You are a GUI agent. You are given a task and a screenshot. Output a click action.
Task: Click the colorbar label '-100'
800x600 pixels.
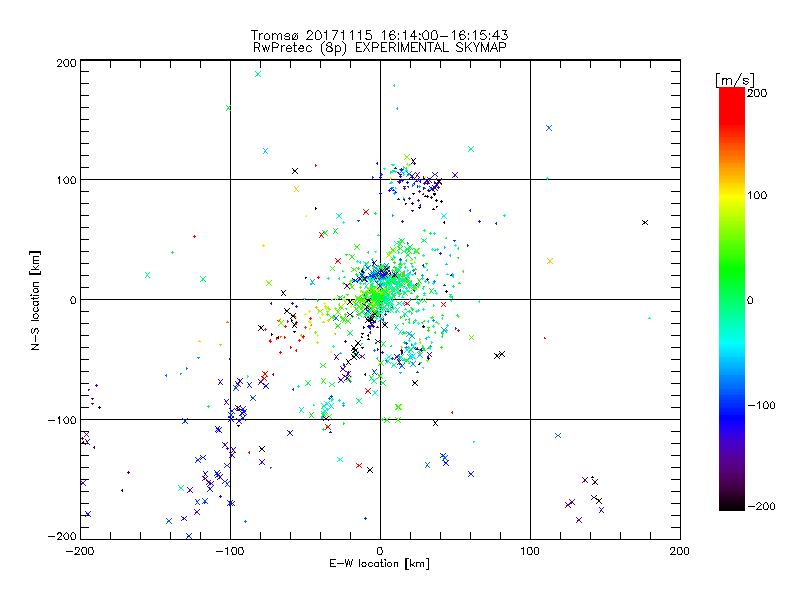[762, 406]
